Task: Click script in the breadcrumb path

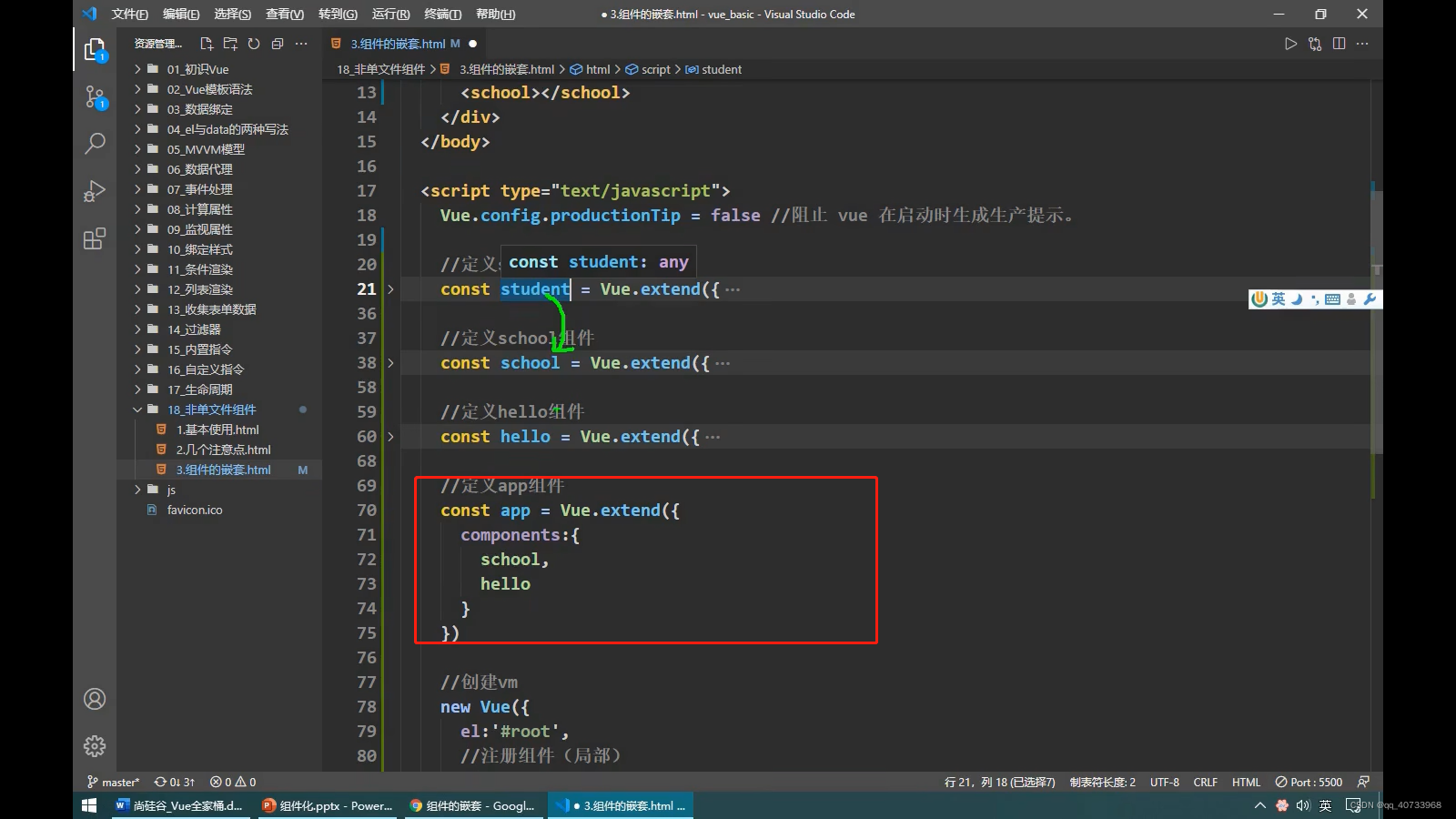Action: click(655, 69)
